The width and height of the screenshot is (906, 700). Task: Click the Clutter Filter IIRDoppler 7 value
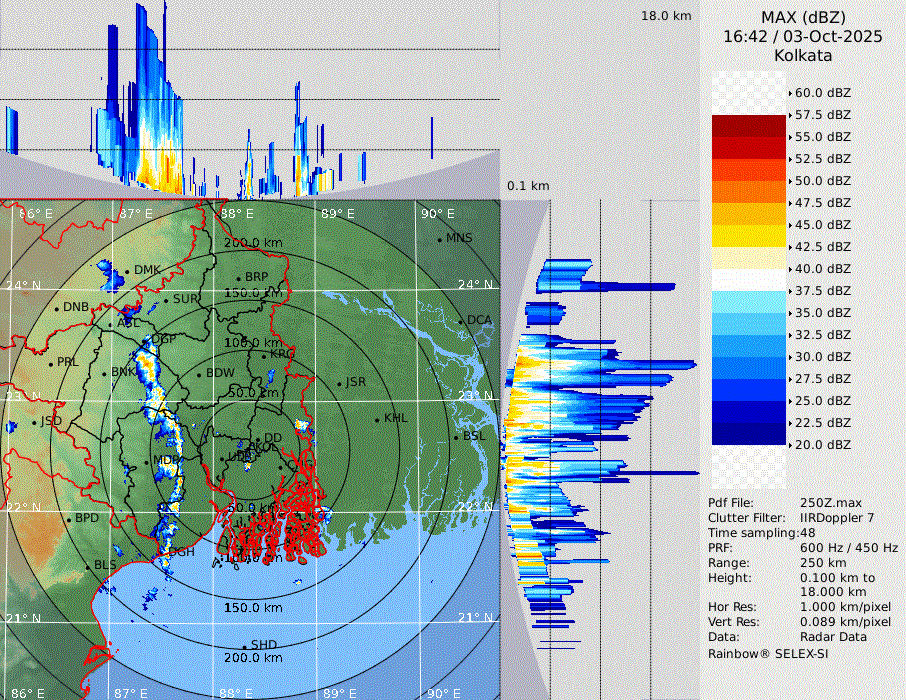[837, 518]
